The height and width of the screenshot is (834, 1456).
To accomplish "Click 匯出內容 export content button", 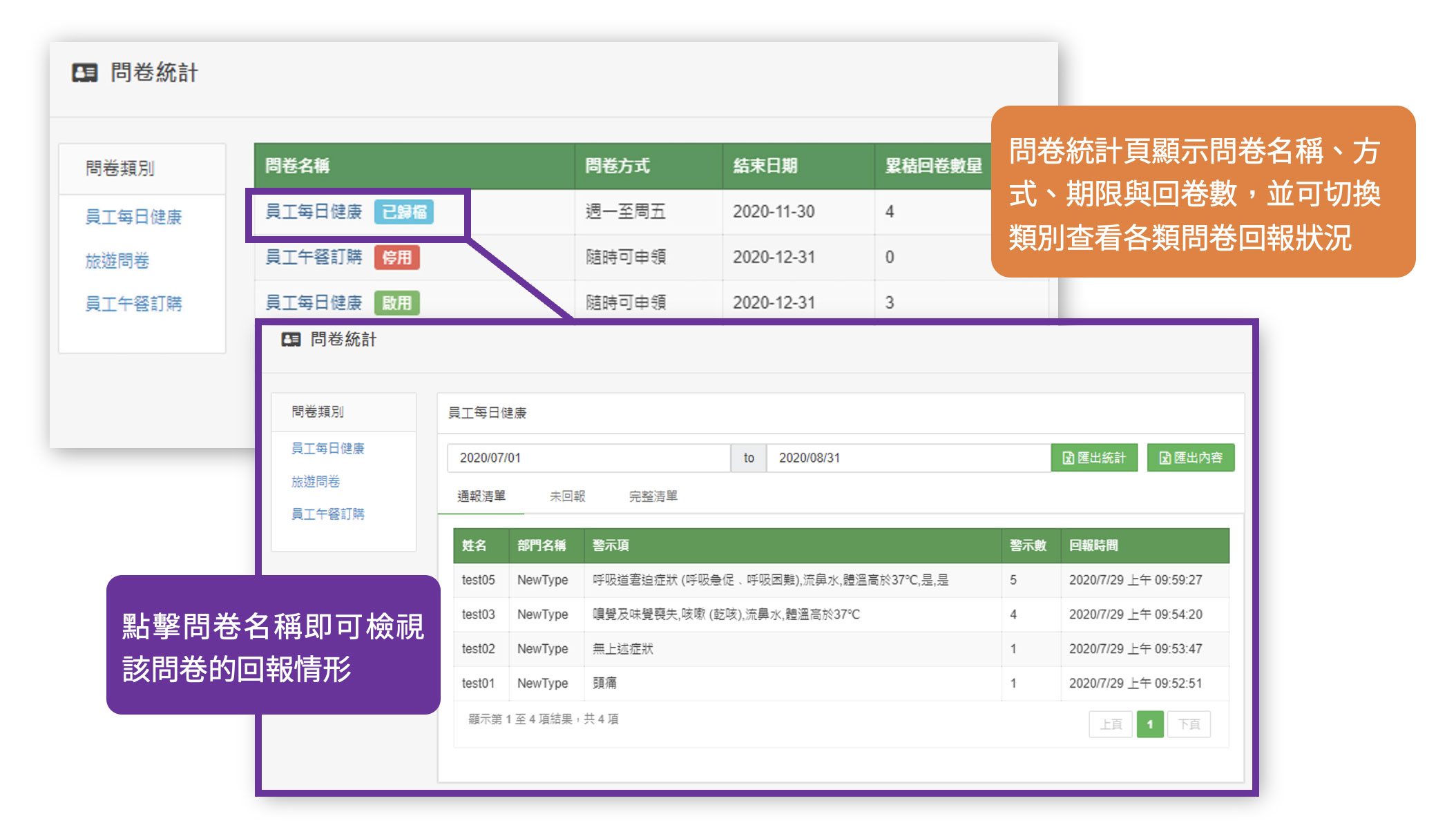I will 1190,458.
